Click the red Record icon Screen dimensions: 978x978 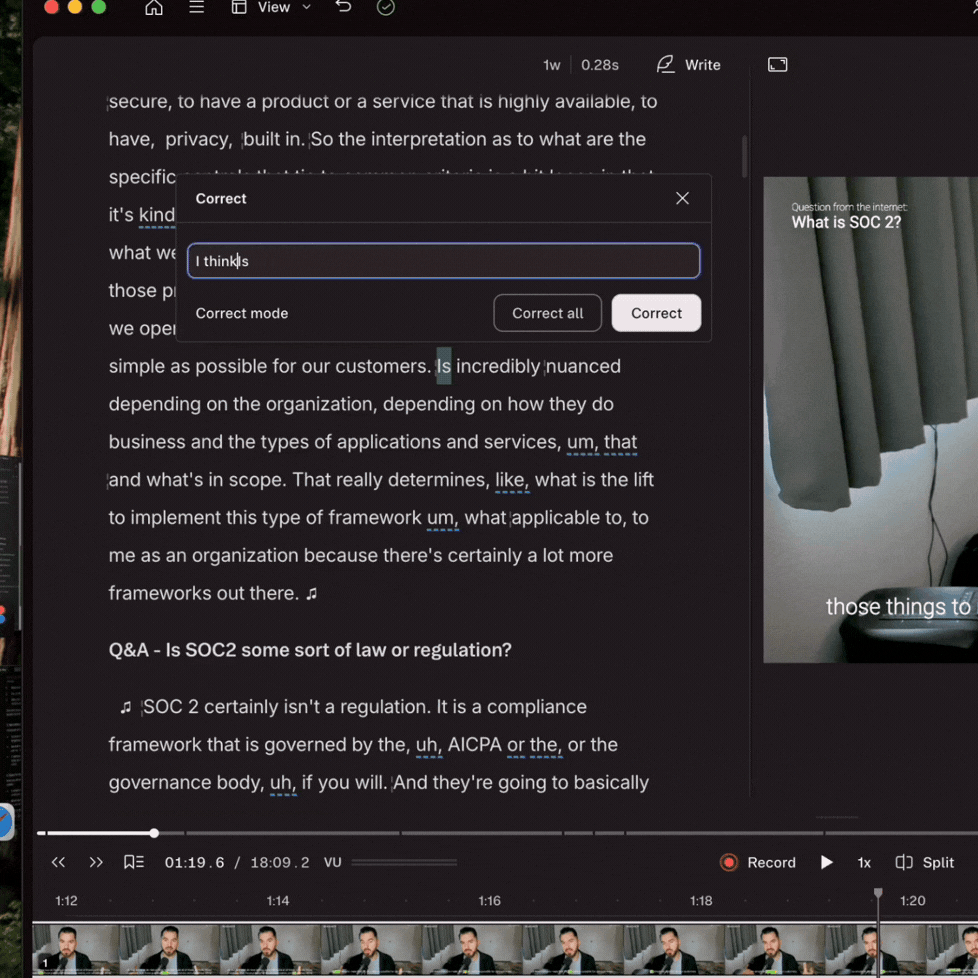click(x=729, y=863)
